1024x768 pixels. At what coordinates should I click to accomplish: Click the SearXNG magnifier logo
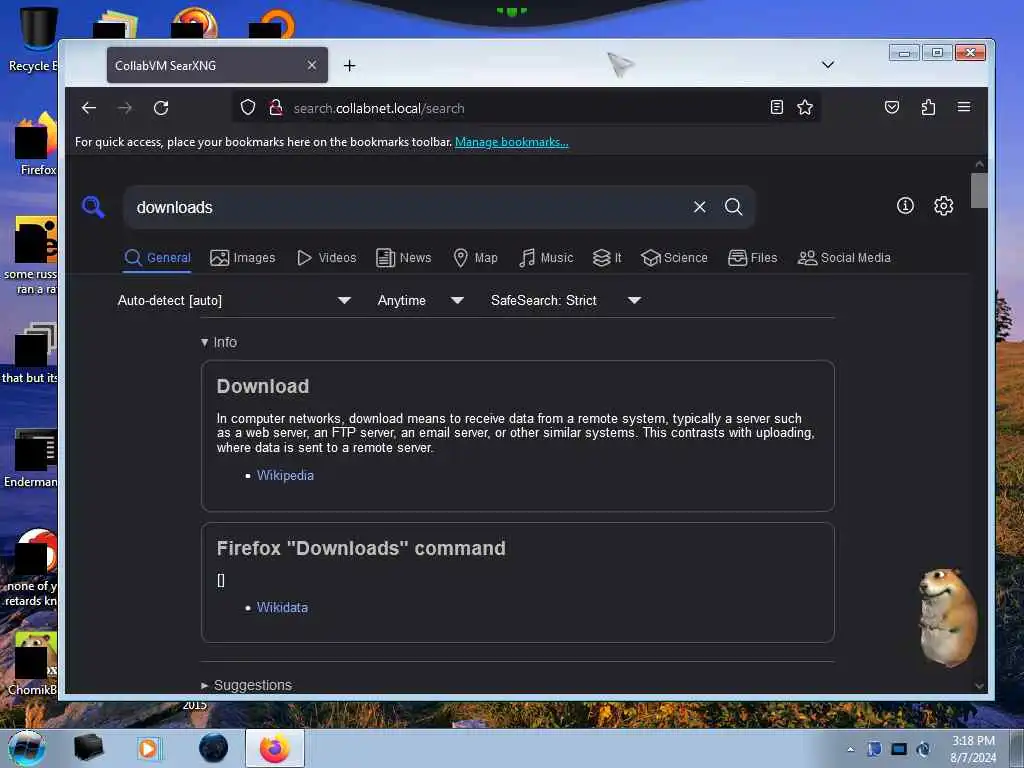click(x=93, y=207)
